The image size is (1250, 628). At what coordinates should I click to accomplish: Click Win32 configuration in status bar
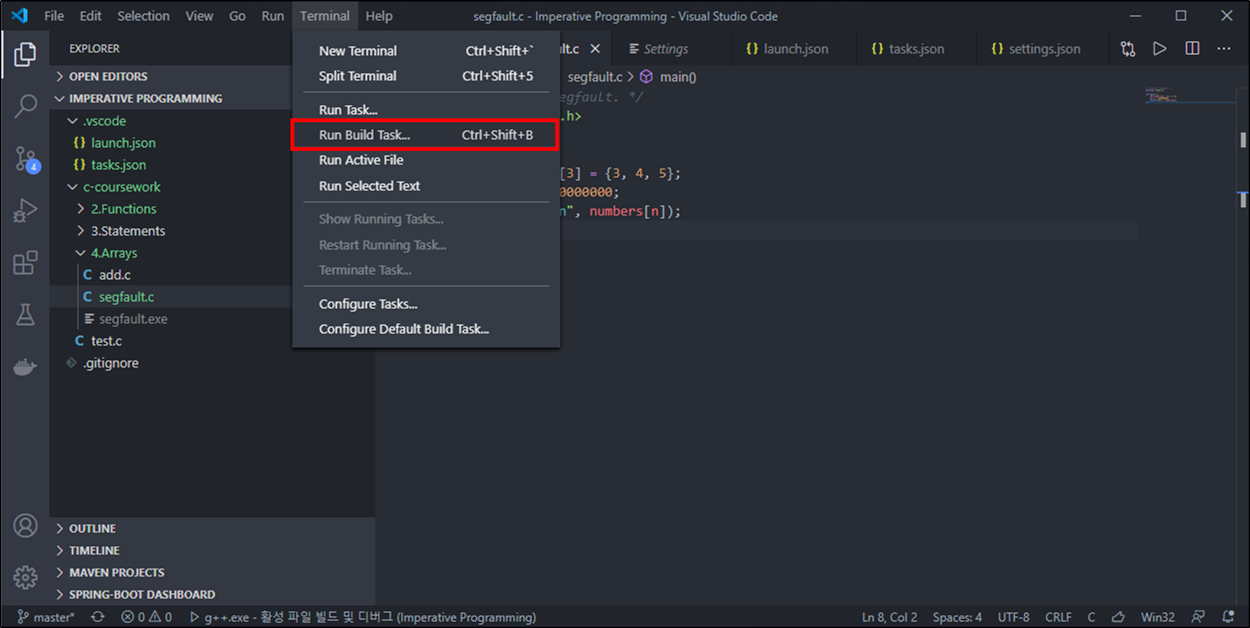click(1158, 617)
